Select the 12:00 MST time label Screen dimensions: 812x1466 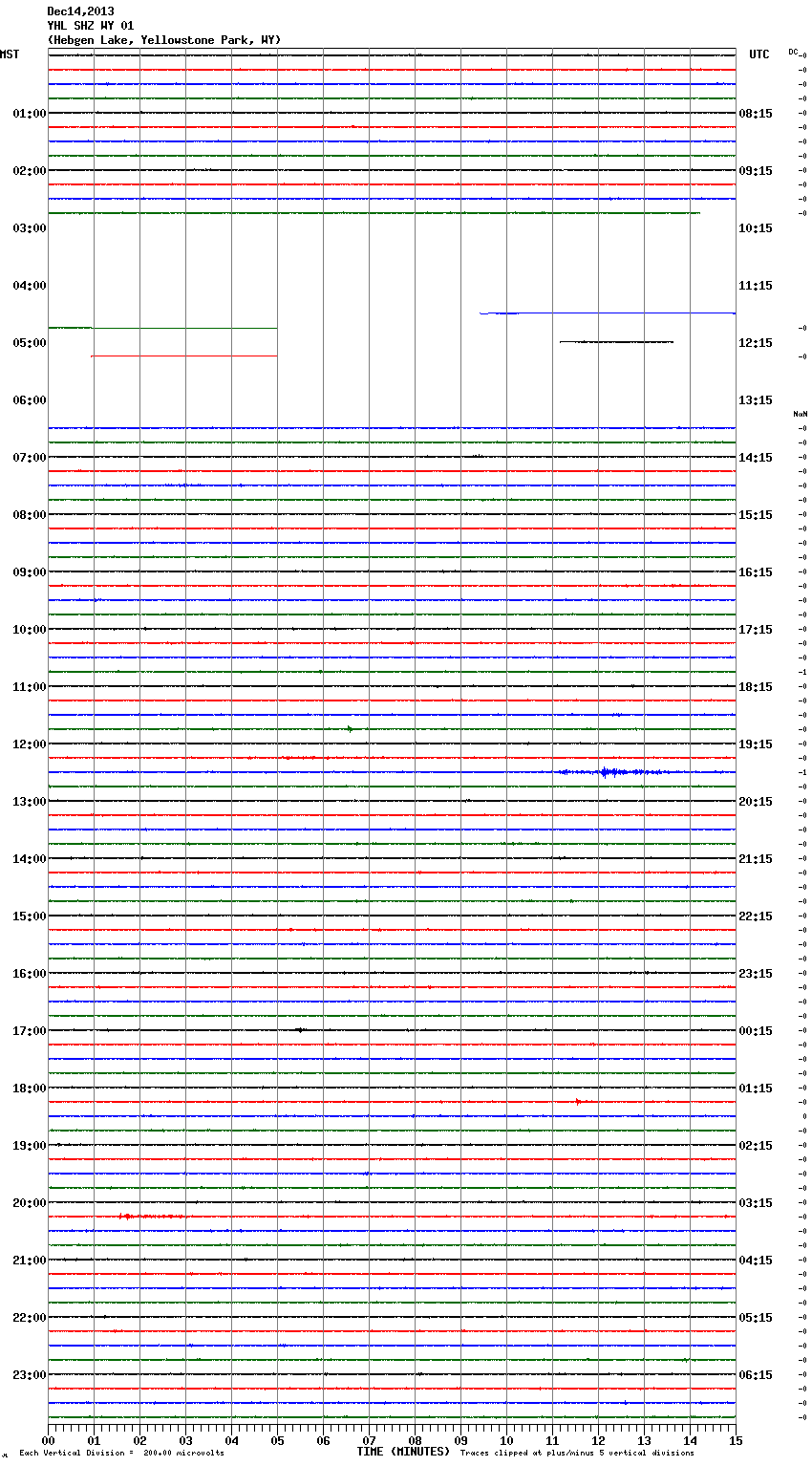click(29, 744)
